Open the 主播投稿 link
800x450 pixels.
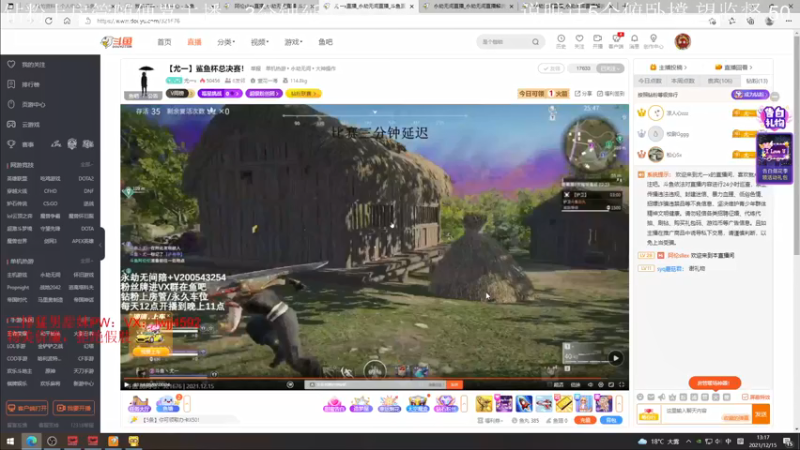(668, 67)
